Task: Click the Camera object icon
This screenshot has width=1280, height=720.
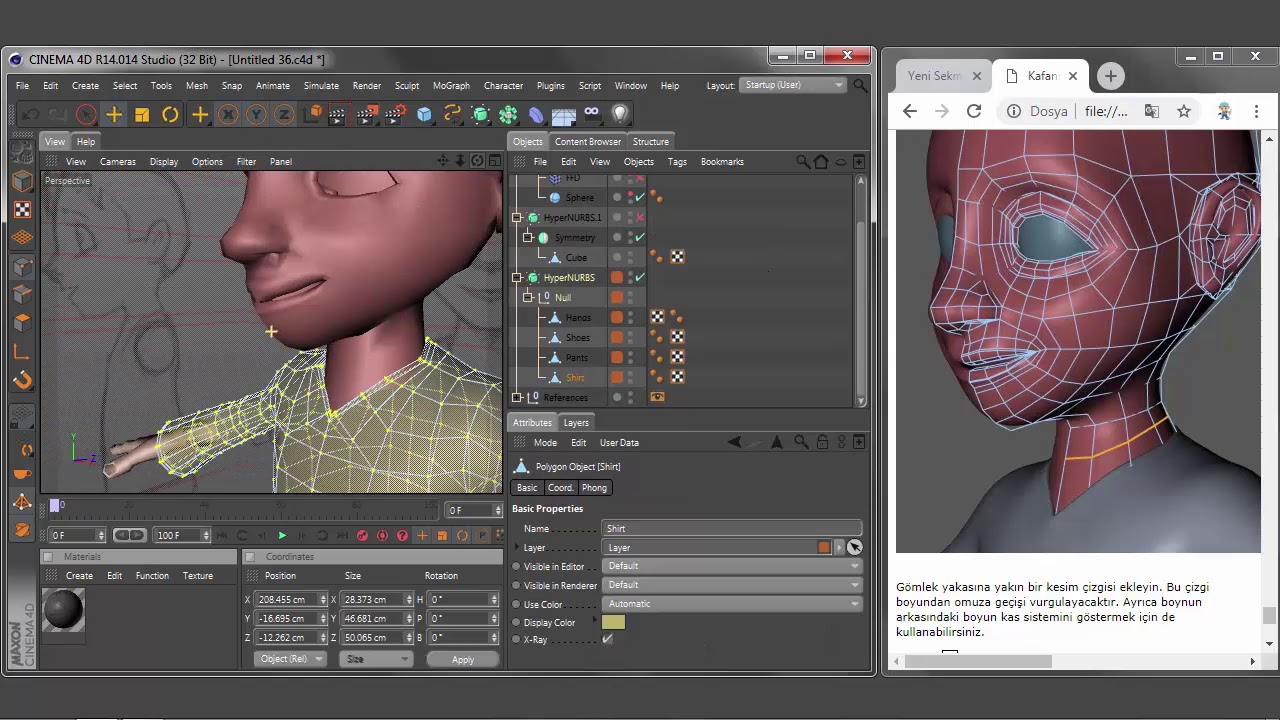Action: [x=592, y=114]
